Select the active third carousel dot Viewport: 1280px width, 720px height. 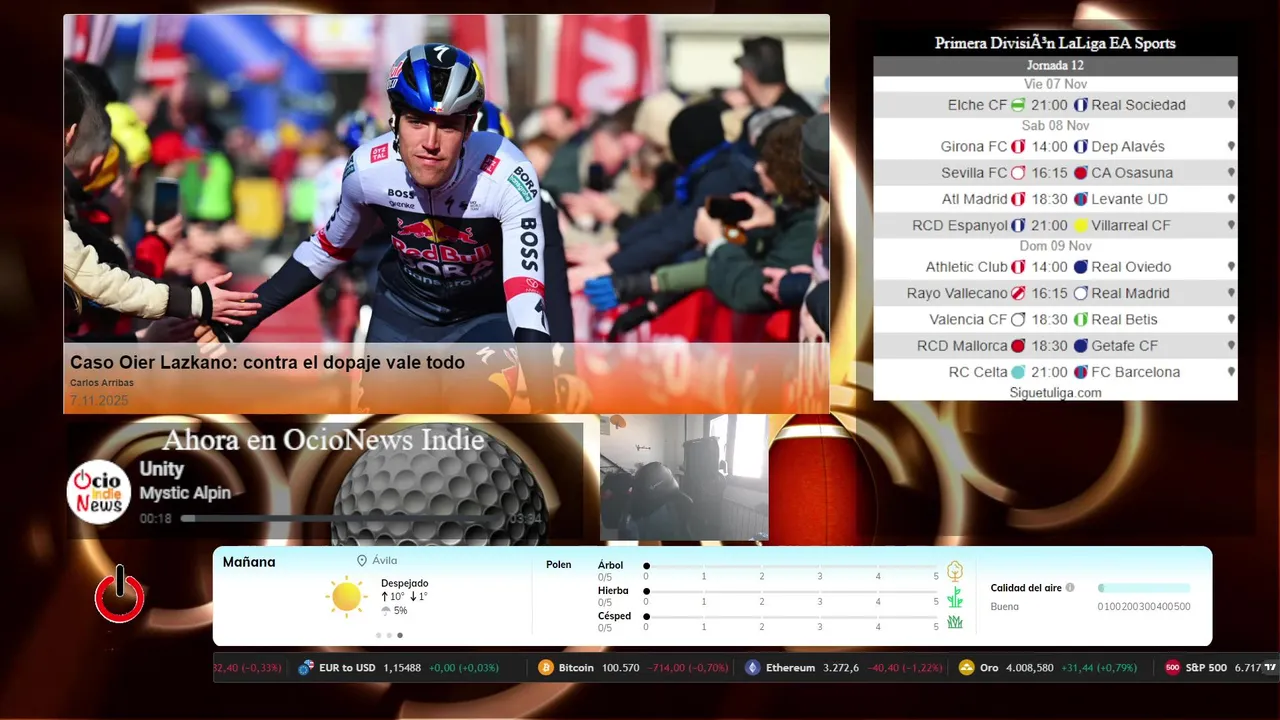[x=400, y=635]
